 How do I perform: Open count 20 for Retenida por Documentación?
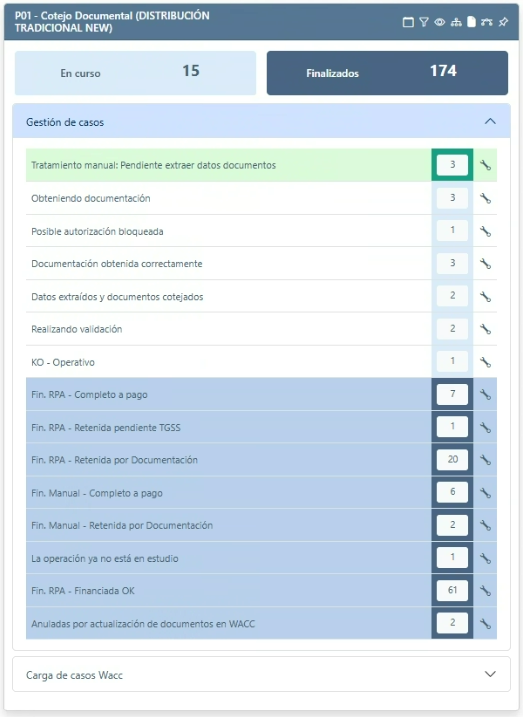[452, 460]
